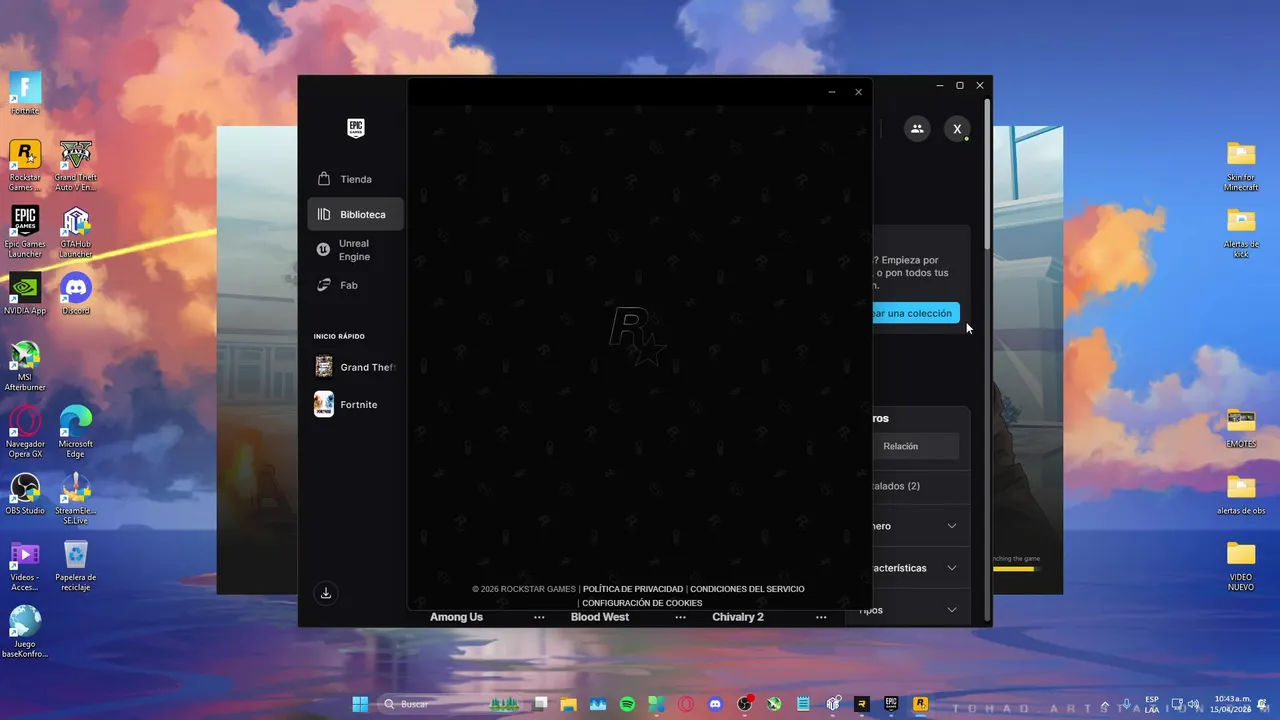Viewport: 1280px width, 720px height.
Task: Open the Condiciones del Servicio link
Action: point(747,589)
